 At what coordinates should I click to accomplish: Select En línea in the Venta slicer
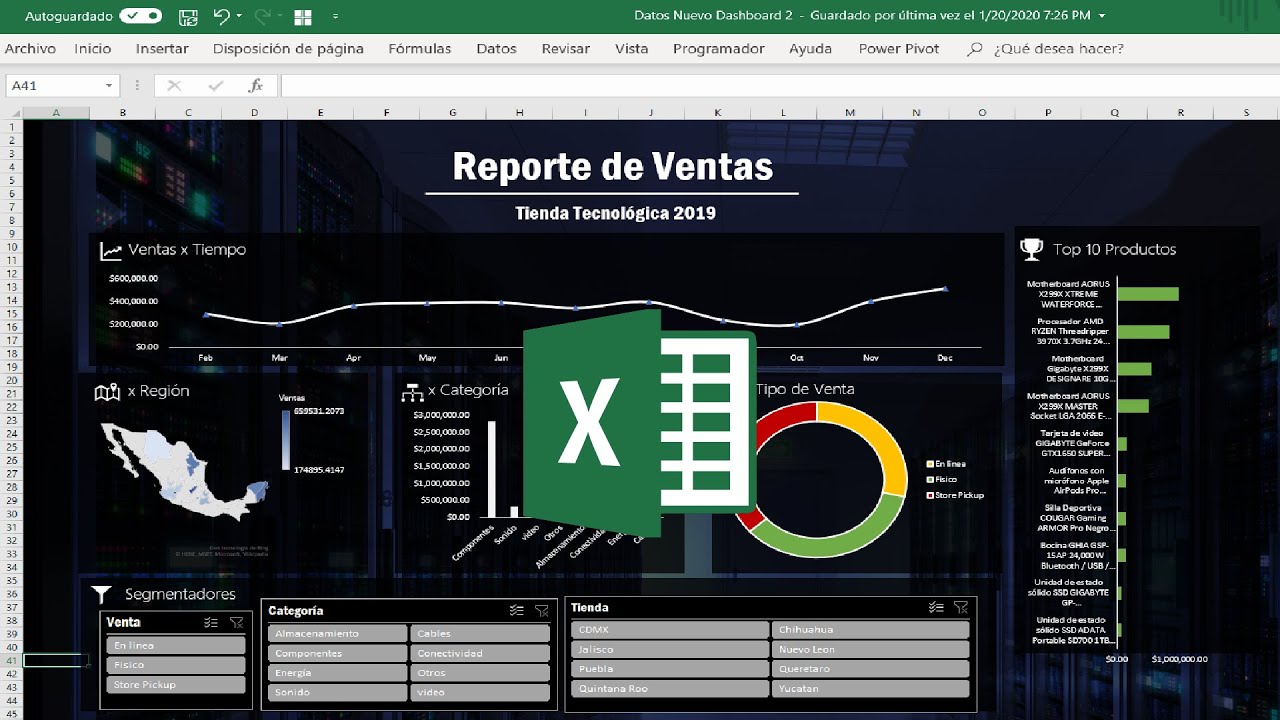pos(176,646)
